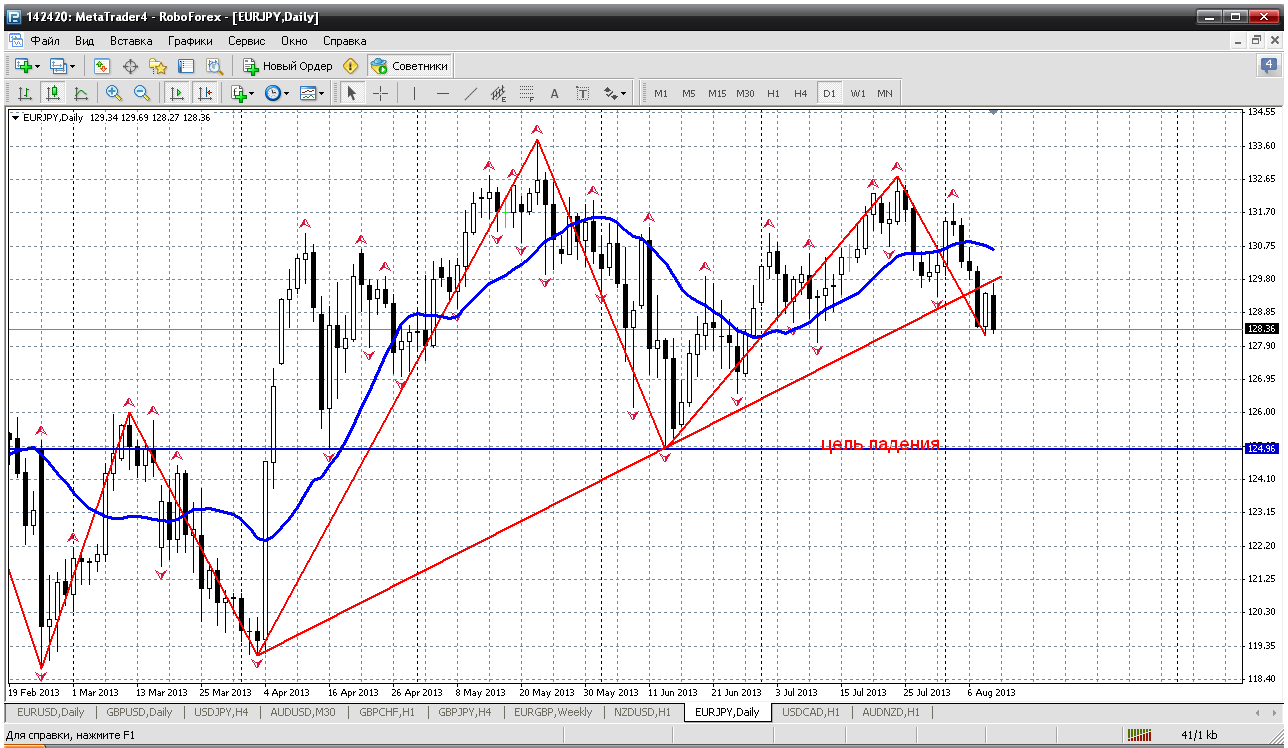Zoom out on the chart
The width and height of the screenshot is (1288, 748).
click(x=142, y=93)
